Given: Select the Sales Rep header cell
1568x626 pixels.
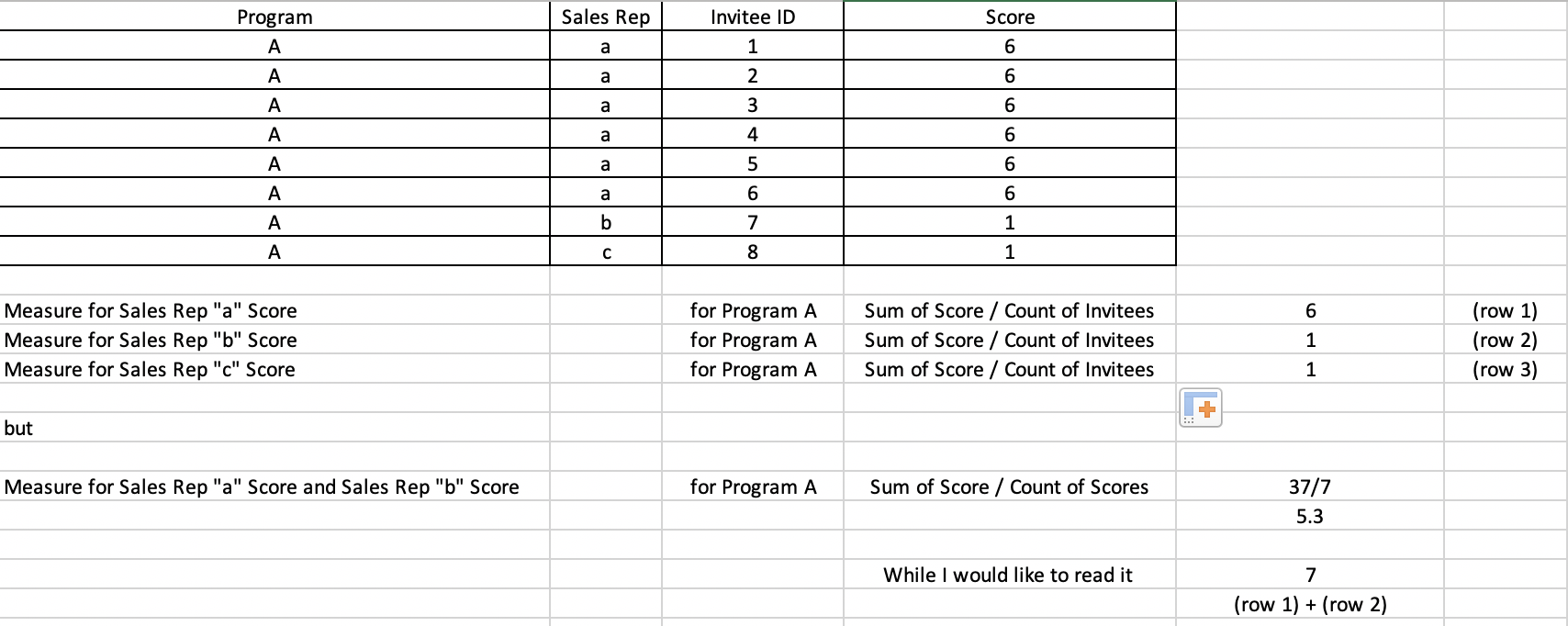Looking at the screenshot, I should coord(606,17).
